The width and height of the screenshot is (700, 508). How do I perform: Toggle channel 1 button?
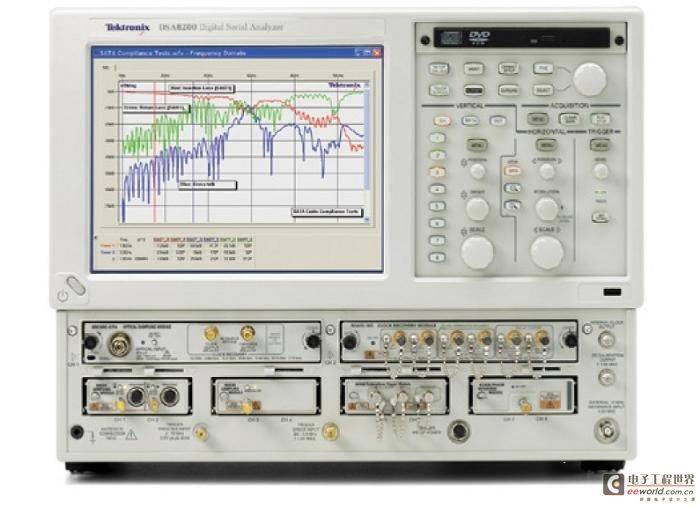click(437, 138)
